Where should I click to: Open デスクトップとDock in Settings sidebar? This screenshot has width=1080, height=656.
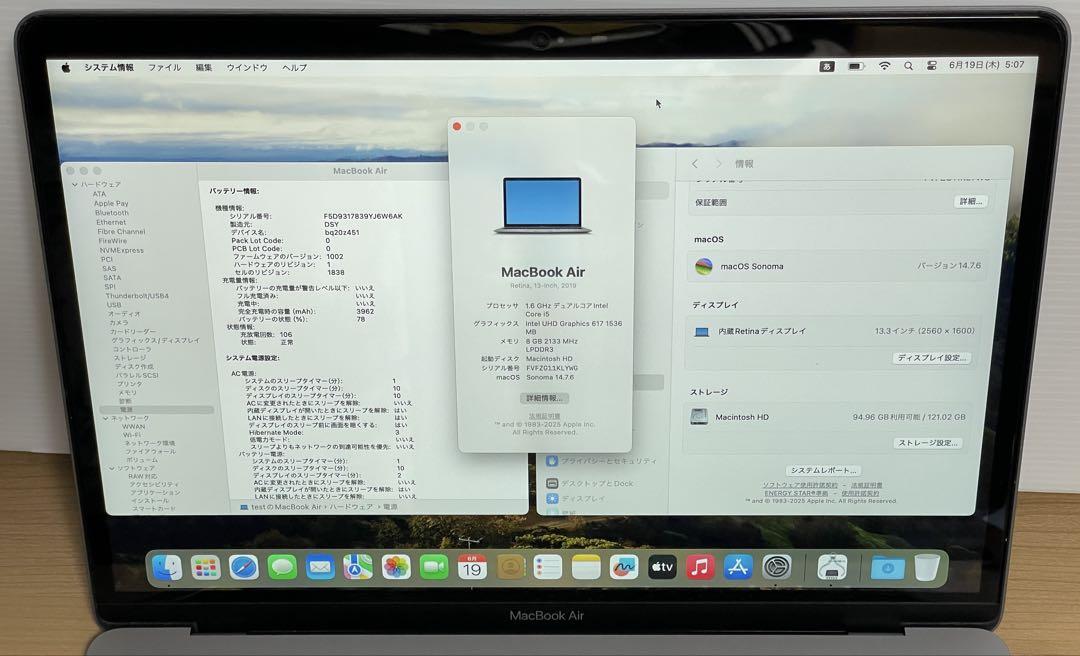590,483
